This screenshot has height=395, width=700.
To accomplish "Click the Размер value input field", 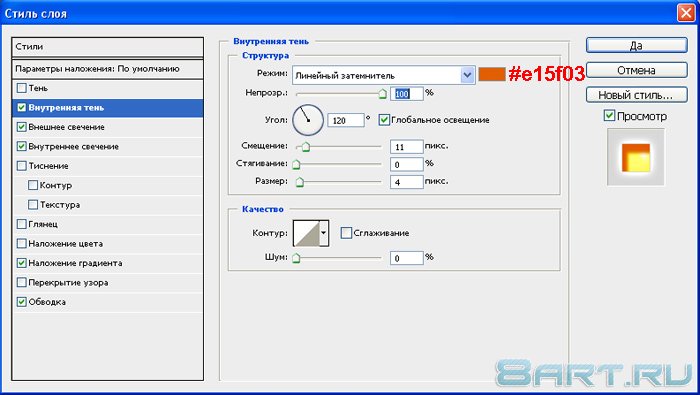I will point(406,182).
